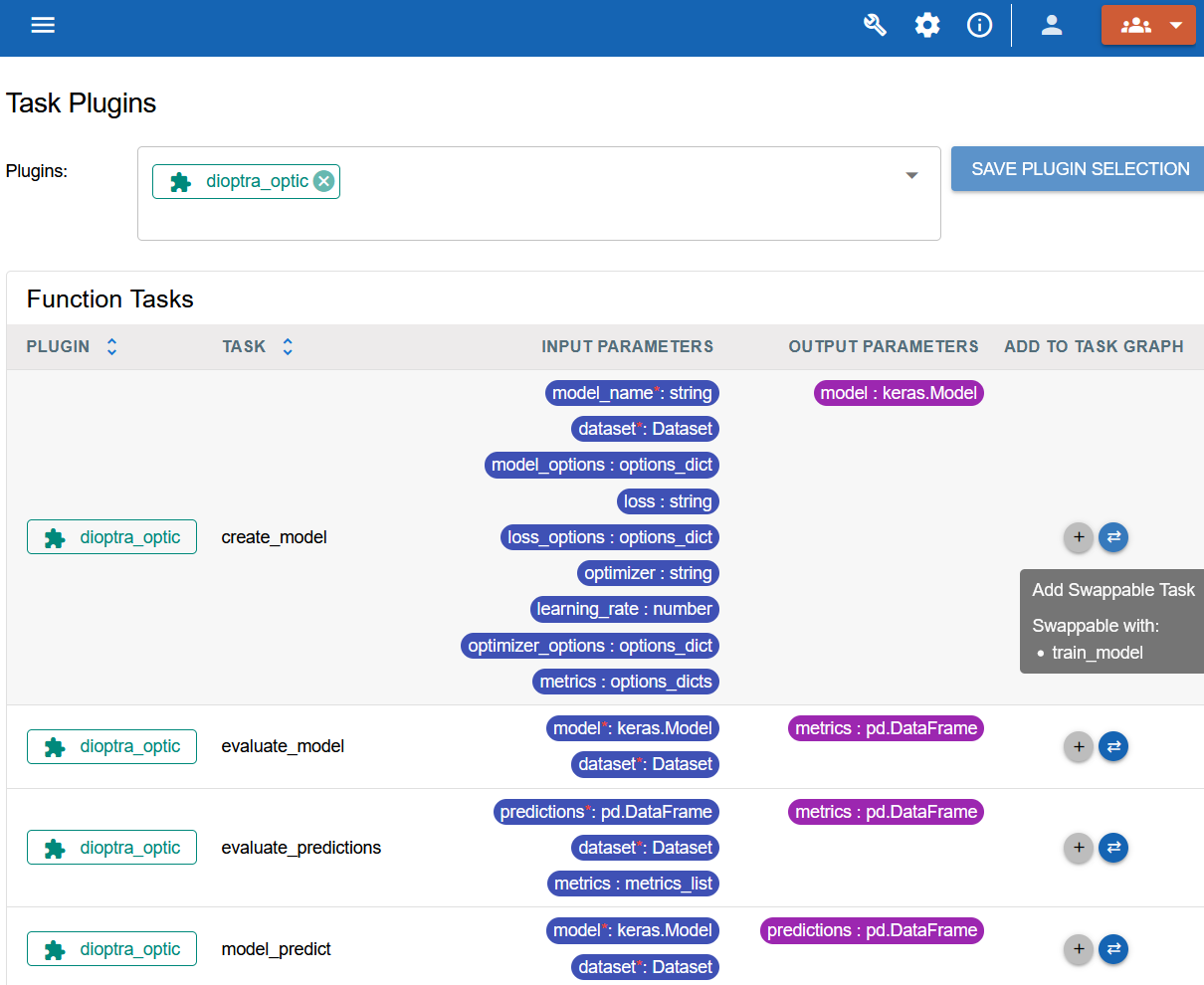Click optimizer_options : options_dict parameter chip

tap(590, 646)
